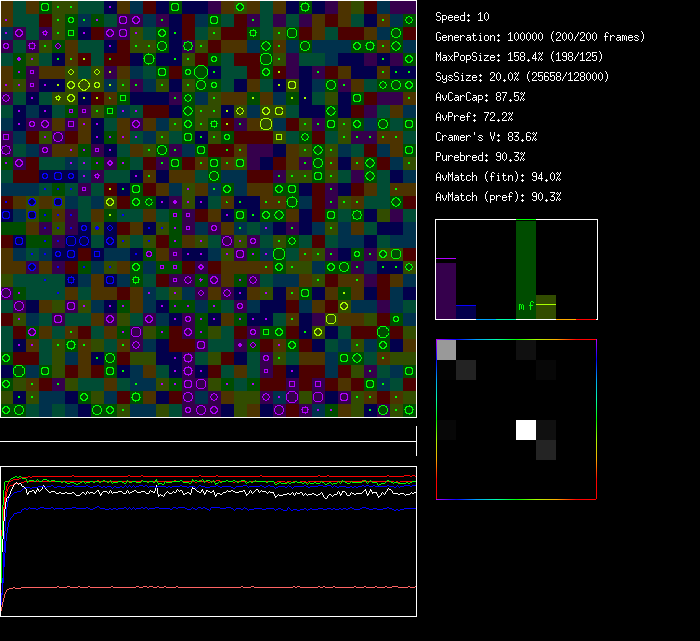This screenshot has height=641, width=700.
Task: Click the Purebred 90.3% label
Action: (480, 157)
